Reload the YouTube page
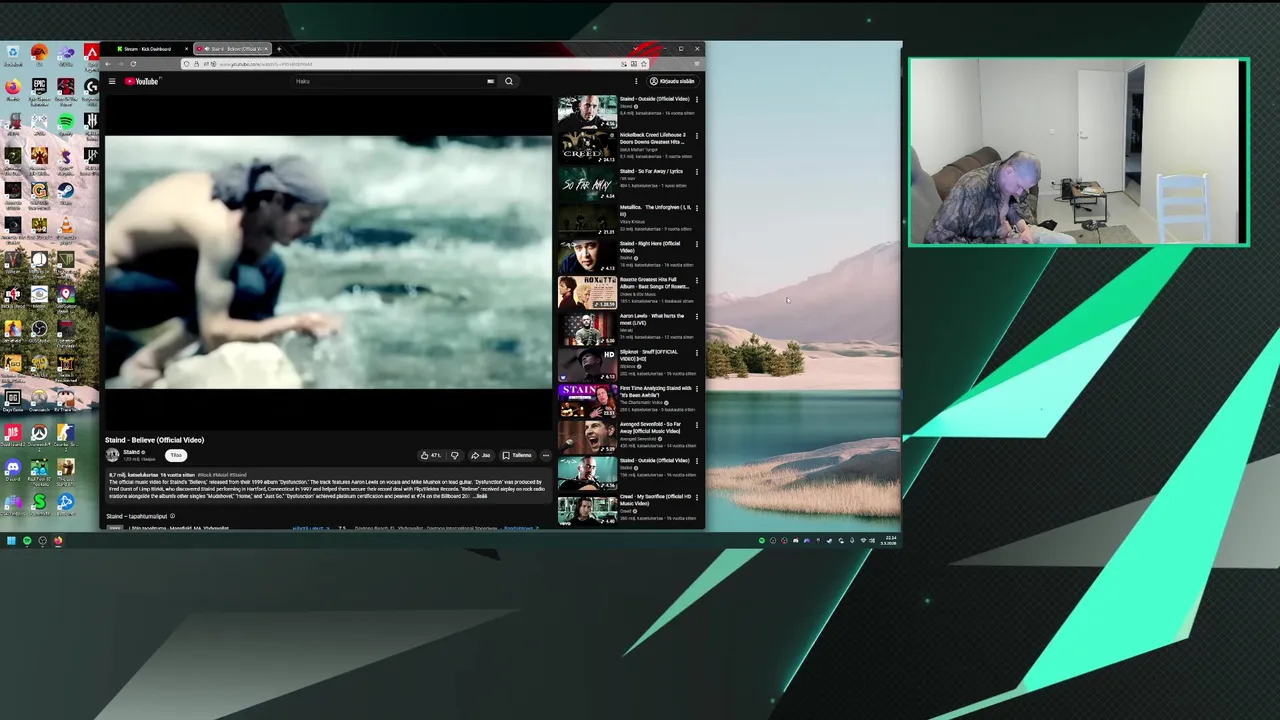The height and width of the screenshot is (720, 1280). tap(133, 64)
